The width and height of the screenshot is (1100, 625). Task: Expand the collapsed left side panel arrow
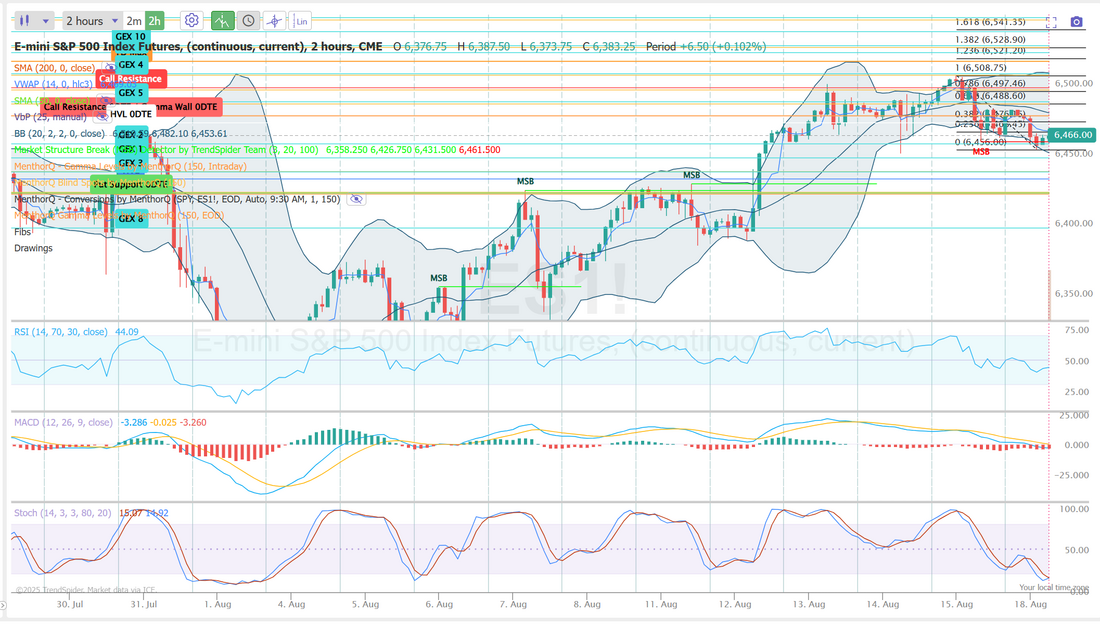pyautogui.click(x=3, y=605)
